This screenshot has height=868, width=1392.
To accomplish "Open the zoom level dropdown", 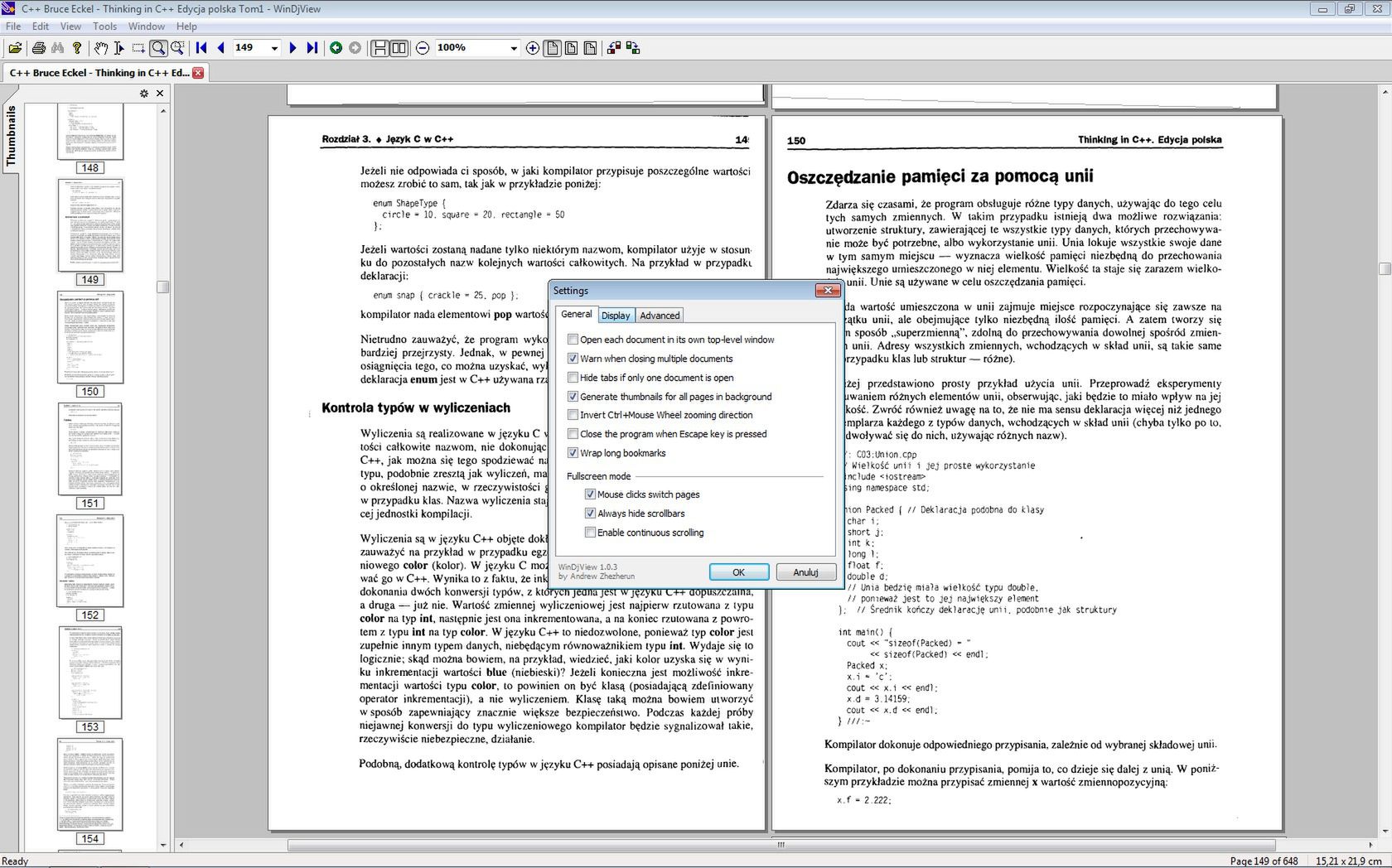I will 513,48.
